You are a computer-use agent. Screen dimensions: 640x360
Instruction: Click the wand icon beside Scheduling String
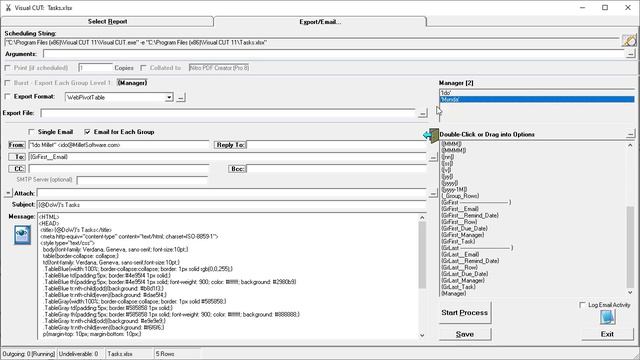pyautogui.click(x=629, y=40)
